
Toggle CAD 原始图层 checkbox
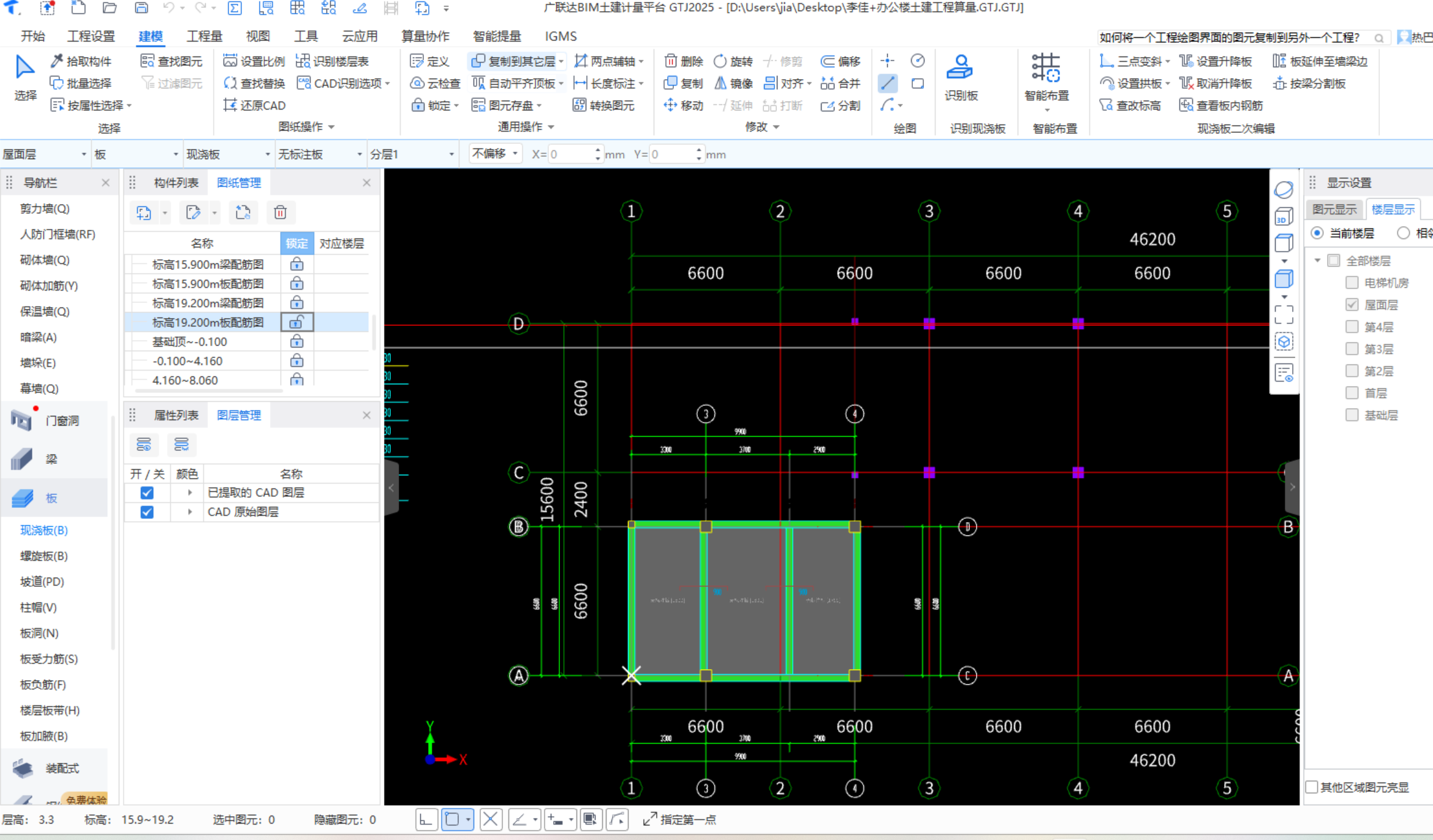147,512
